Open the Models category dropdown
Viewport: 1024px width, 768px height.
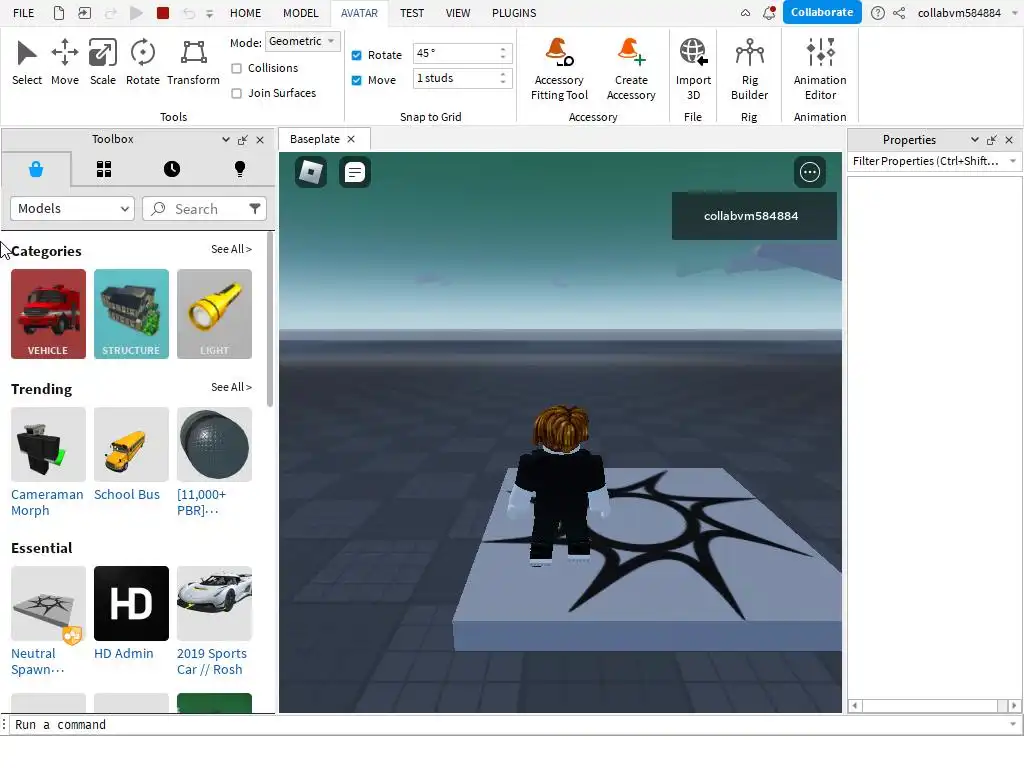pos(72,208)
